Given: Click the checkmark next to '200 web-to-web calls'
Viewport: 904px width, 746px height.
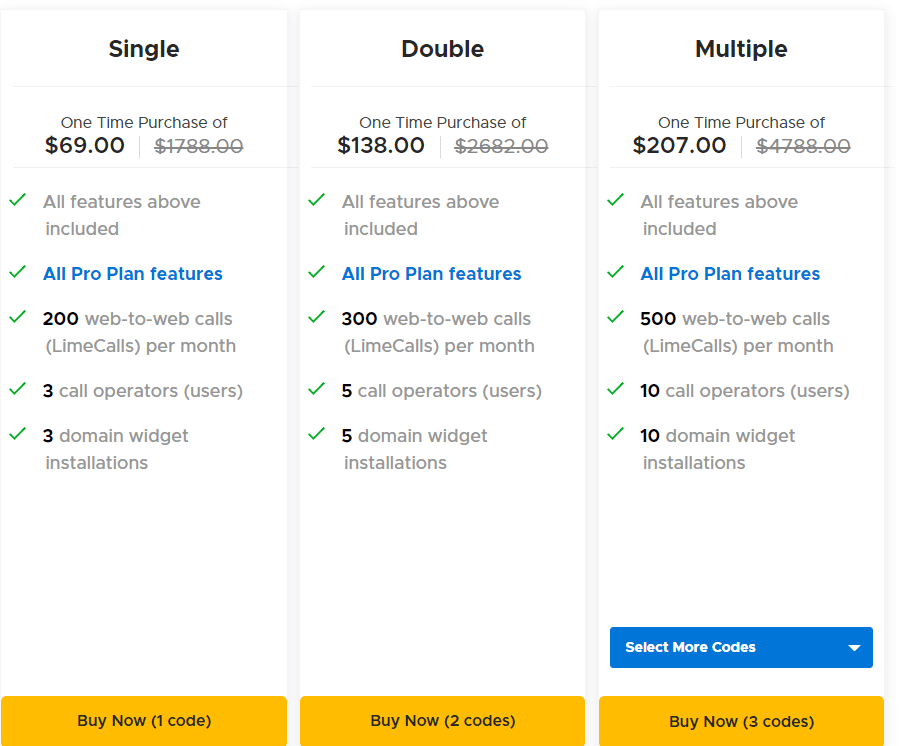Looking at the screenshot, I should 18,318.
